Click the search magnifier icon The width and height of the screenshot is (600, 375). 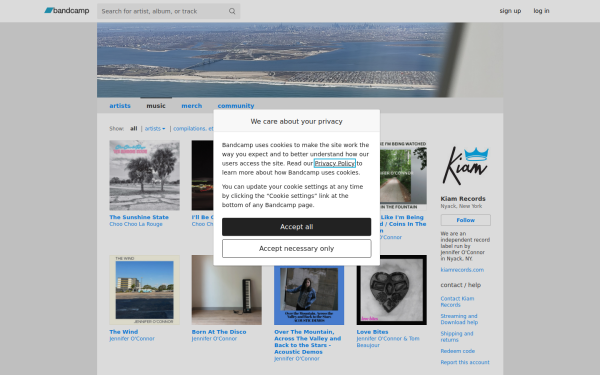point(232,11)
